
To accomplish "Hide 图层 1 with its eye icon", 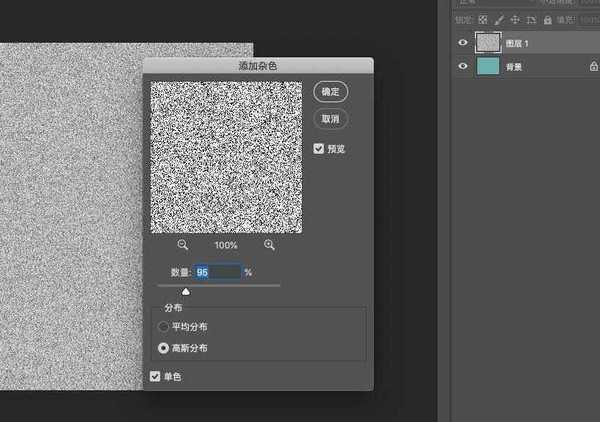I will [x=462, y=43].
